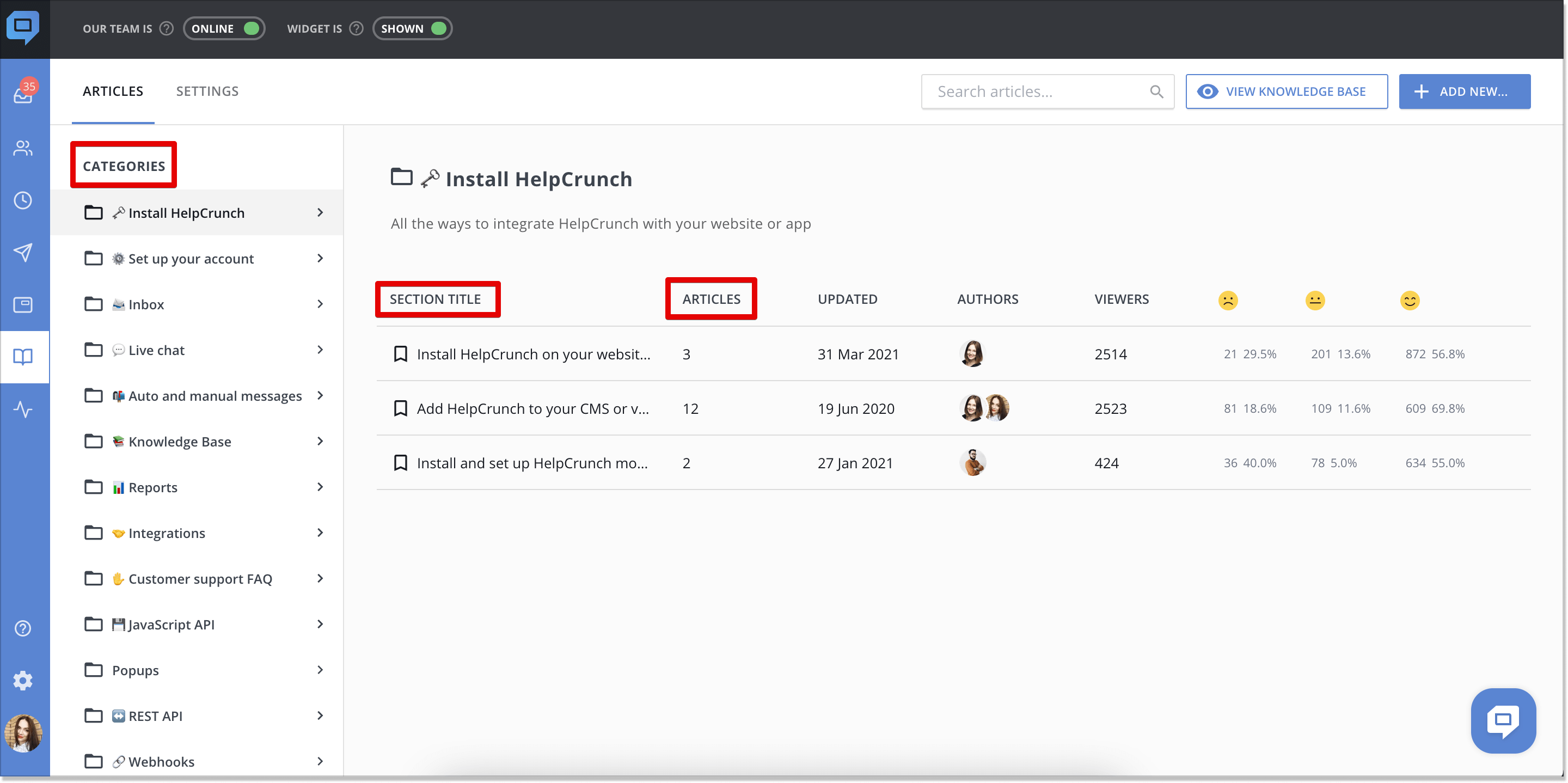Viewport: 1568px width, 783px height.
Task: Click the sad face rating column header
Action: coord(1228,300)
